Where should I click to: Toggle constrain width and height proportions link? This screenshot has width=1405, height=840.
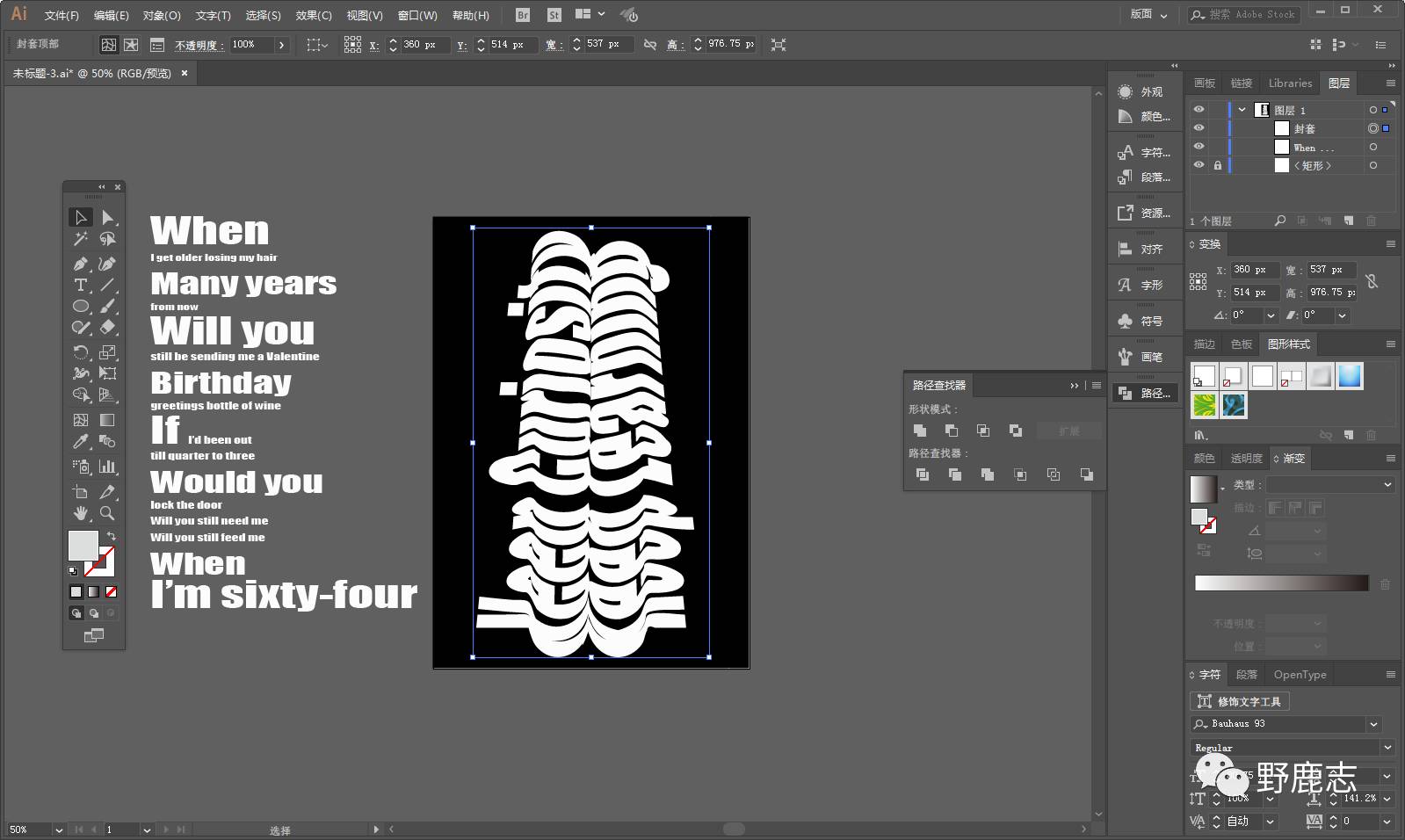click(650, 44)
